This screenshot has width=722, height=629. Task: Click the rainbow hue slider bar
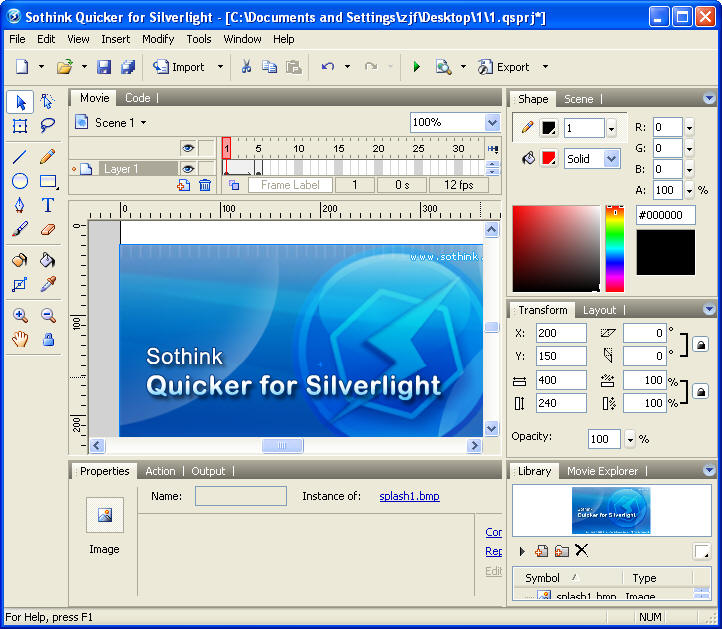point(614,249)
